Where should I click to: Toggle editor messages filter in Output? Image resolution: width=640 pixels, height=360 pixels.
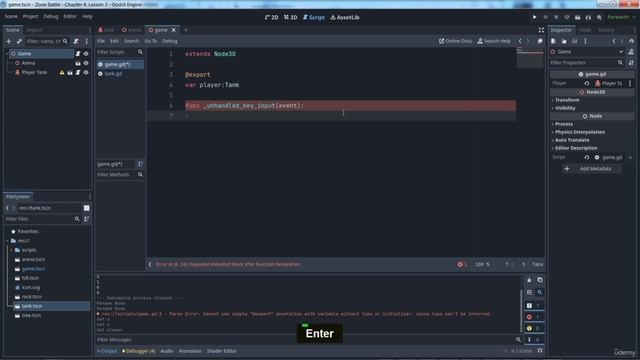click(x=533, y=339)
